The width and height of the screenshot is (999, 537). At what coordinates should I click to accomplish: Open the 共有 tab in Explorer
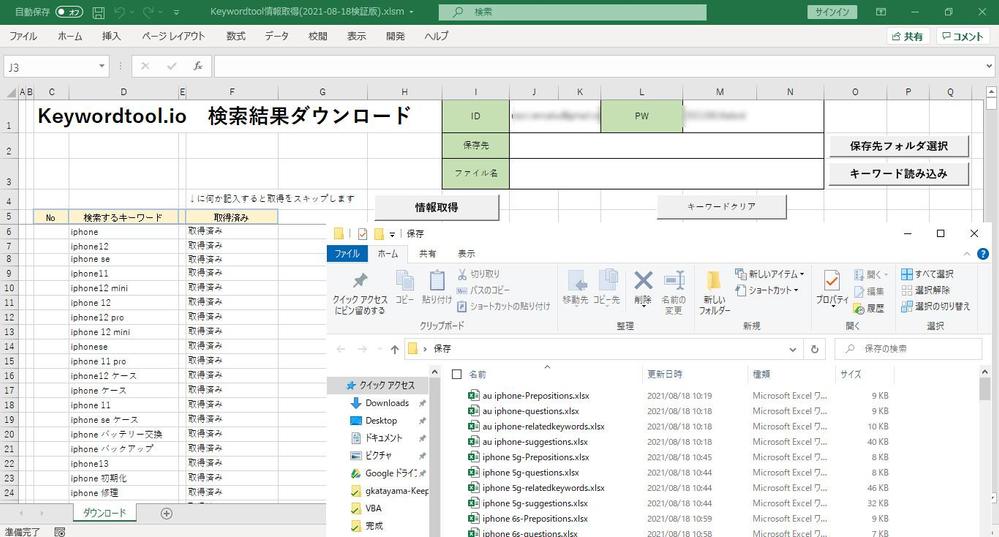[x=428, y=254]
